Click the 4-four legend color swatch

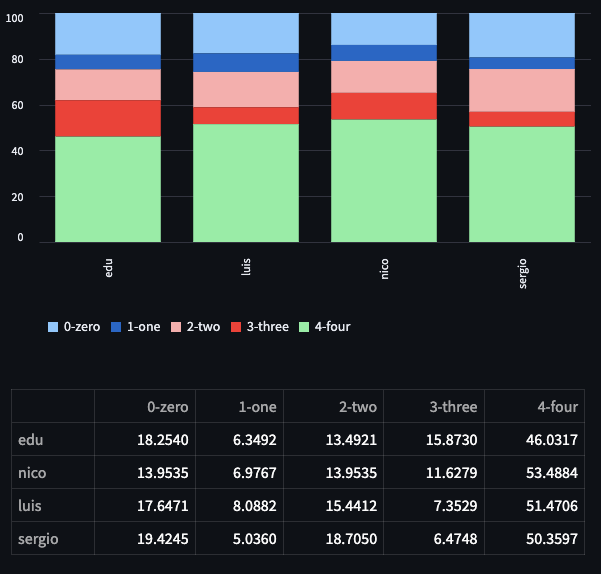(304, 327)
